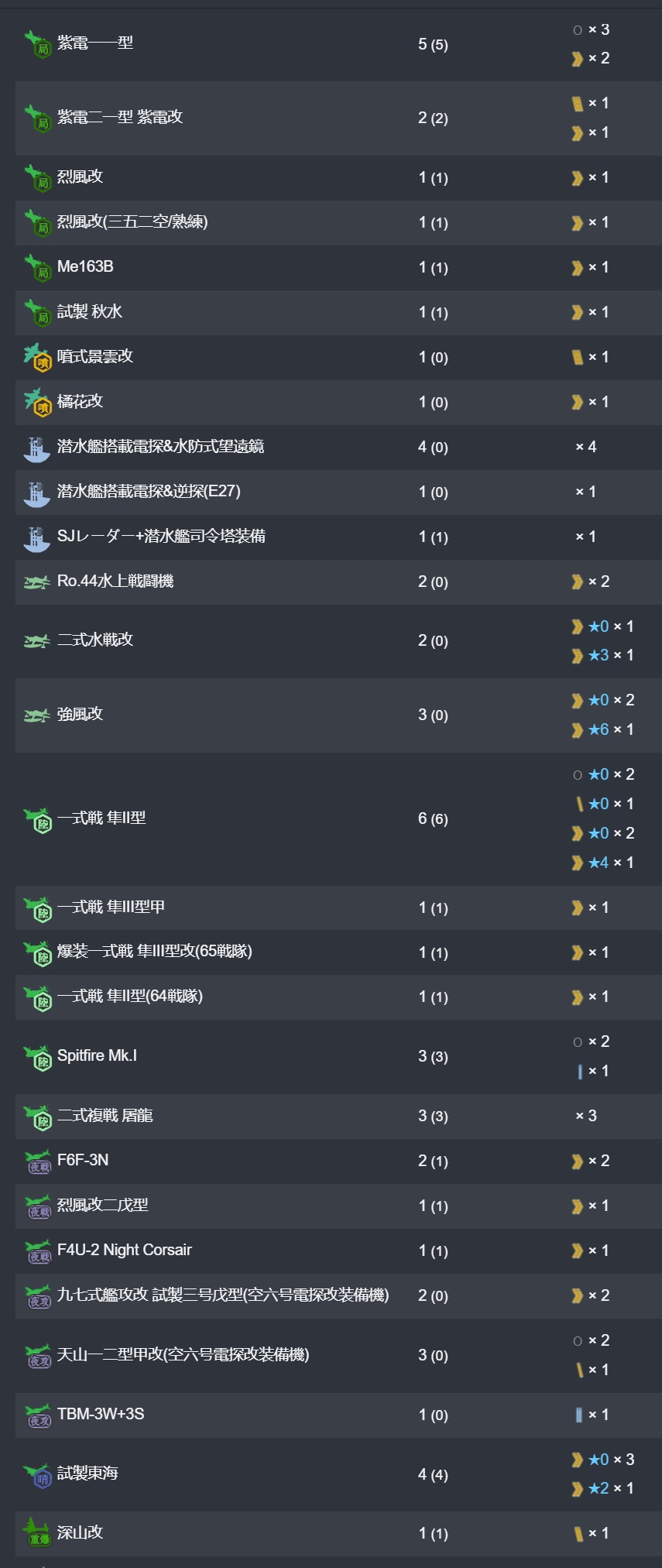This screenshot has height=1568, width=662.
Task: Click the F6F-3N night fighter icon
Action: click(x=37, y=1161)
